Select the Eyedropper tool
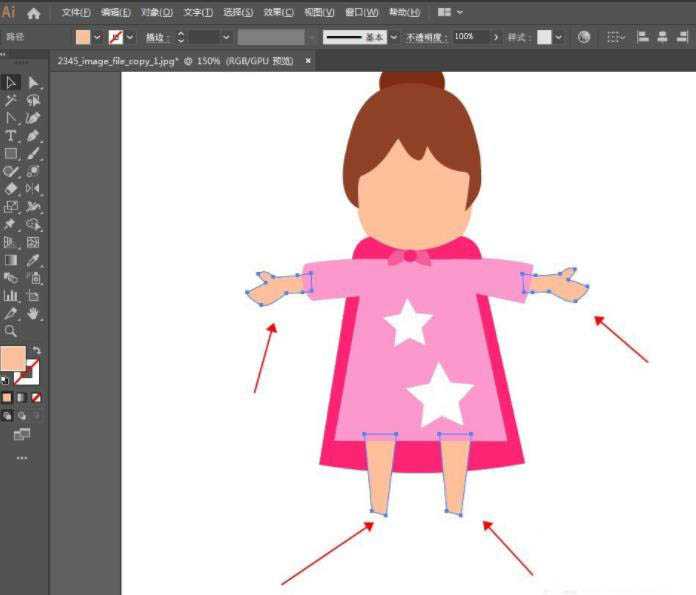 pyautogui.click(x=33, y=260)
